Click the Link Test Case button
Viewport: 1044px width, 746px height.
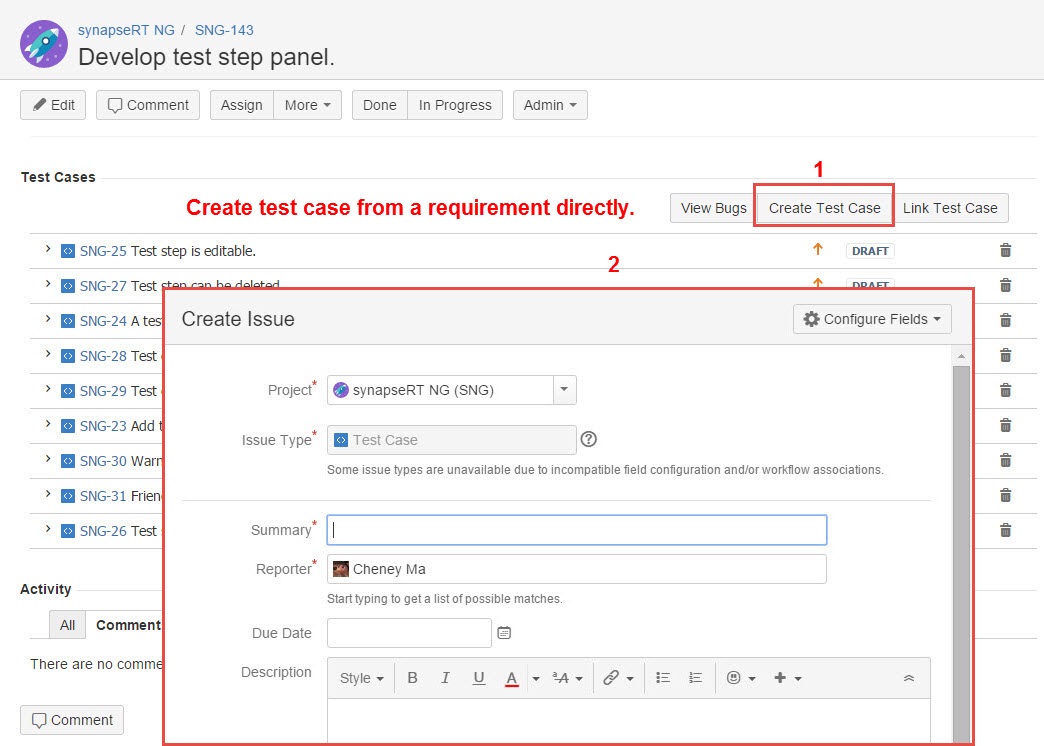(950, 208)
